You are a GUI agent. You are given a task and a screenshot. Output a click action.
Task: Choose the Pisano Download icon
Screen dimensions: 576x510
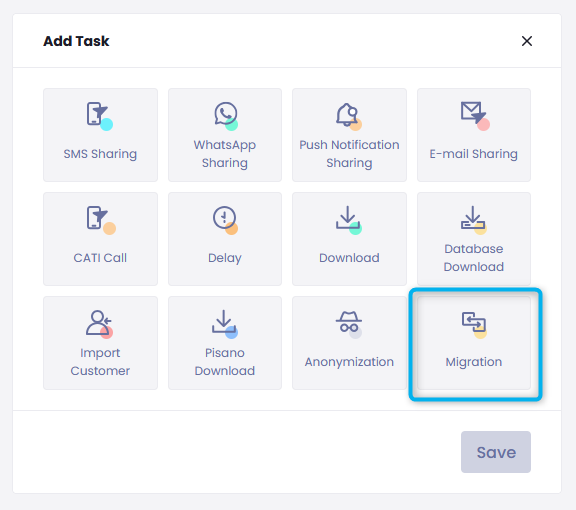pyautogui.click(x=224, y=324)
